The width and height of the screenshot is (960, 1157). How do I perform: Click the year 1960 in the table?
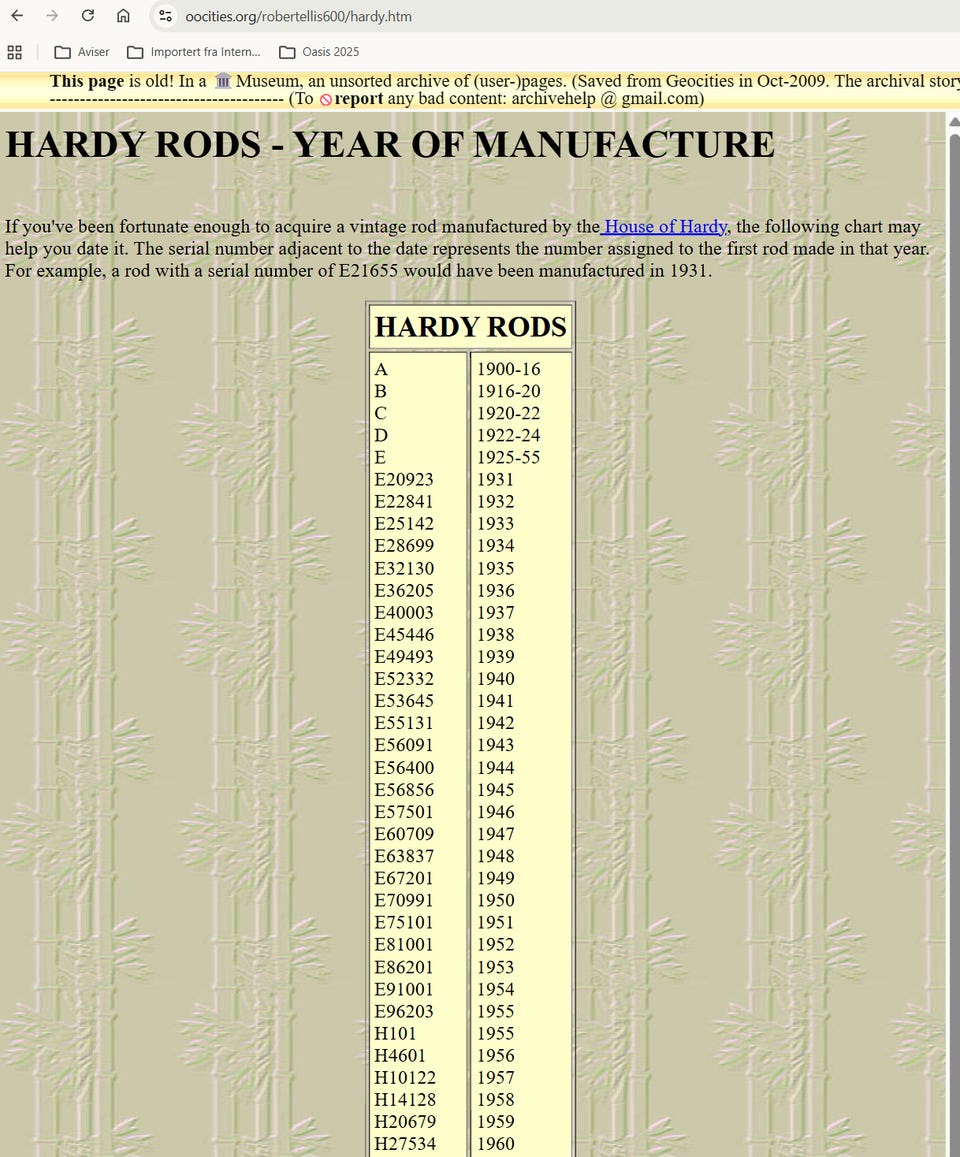pos(495,1144)
